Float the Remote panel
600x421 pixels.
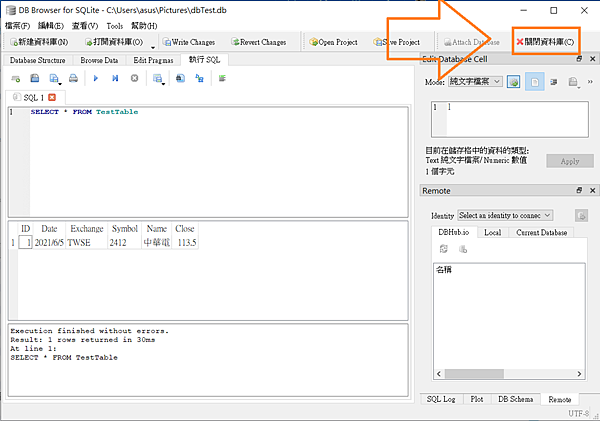coord(579,190)
